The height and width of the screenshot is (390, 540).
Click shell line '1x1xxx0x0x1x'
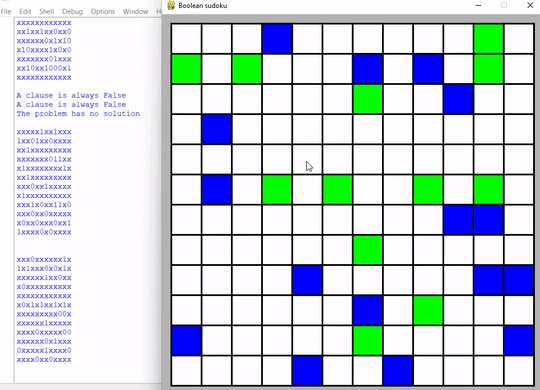point(44,268)
